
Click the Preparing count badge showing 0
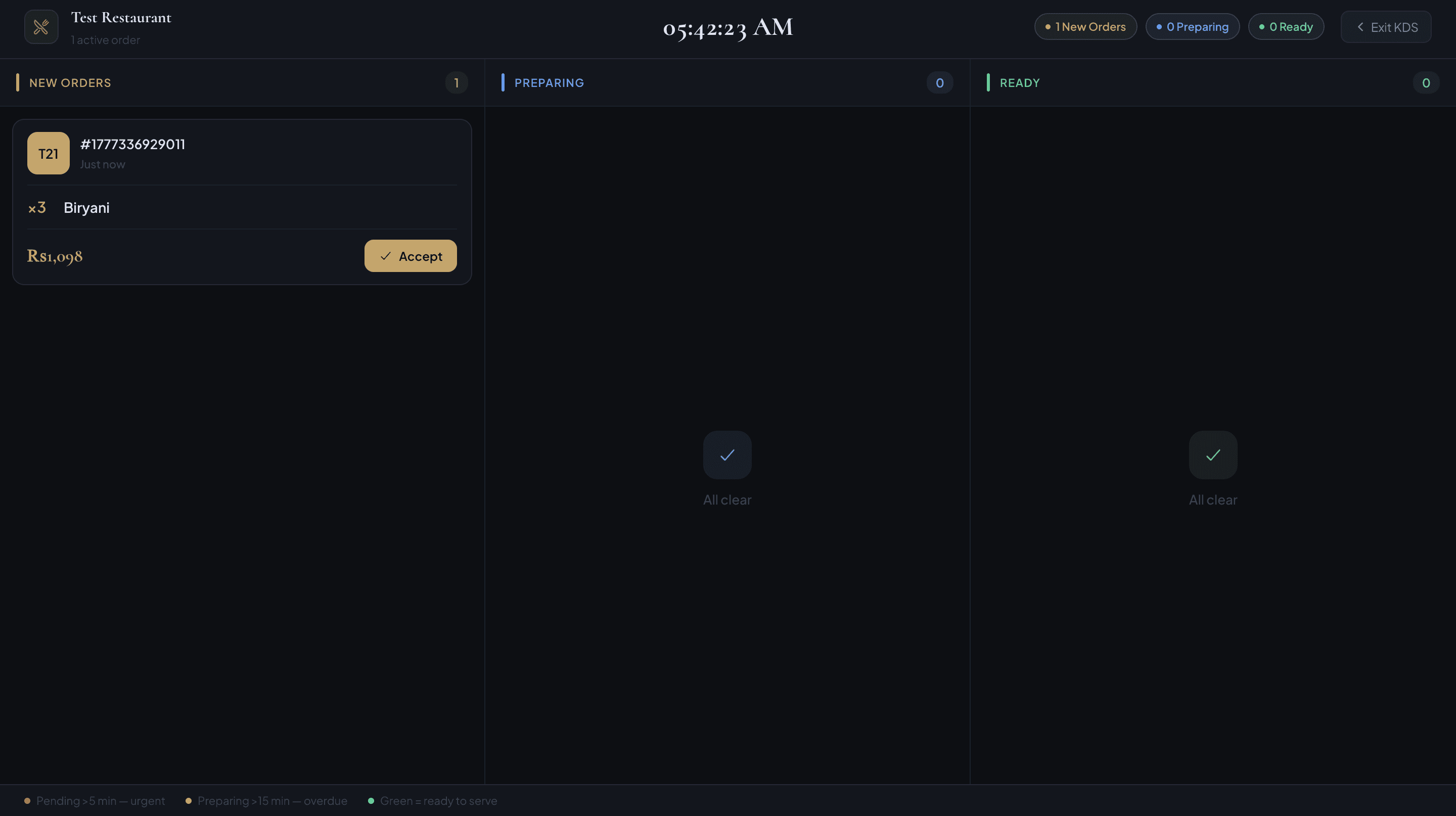(940, 83)
